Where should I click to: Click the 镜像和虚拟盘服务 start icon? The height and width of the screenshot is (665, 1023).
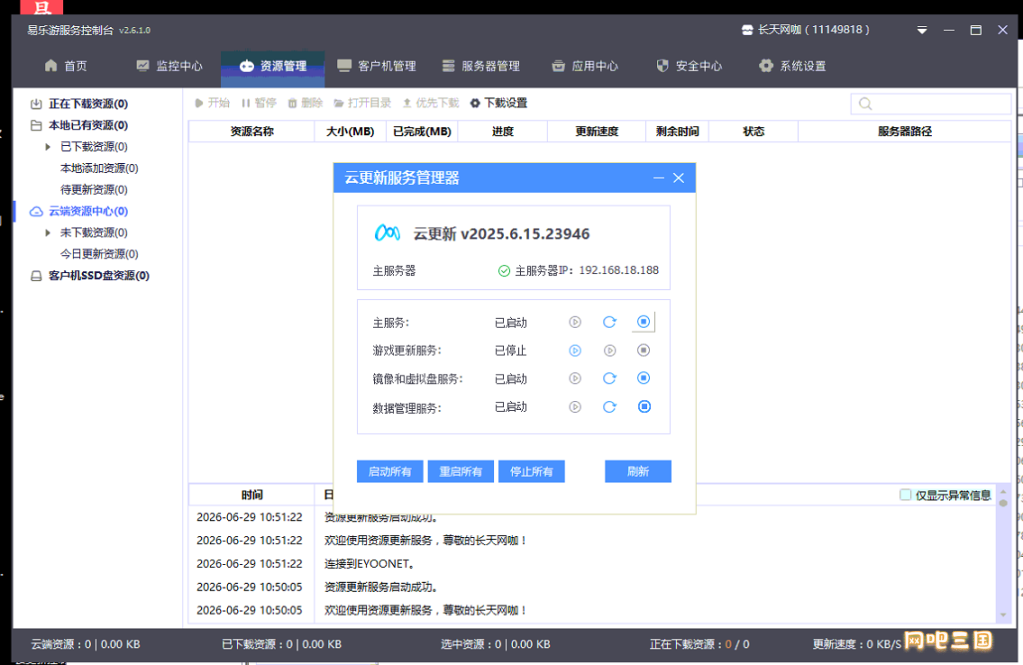[575, 379]
